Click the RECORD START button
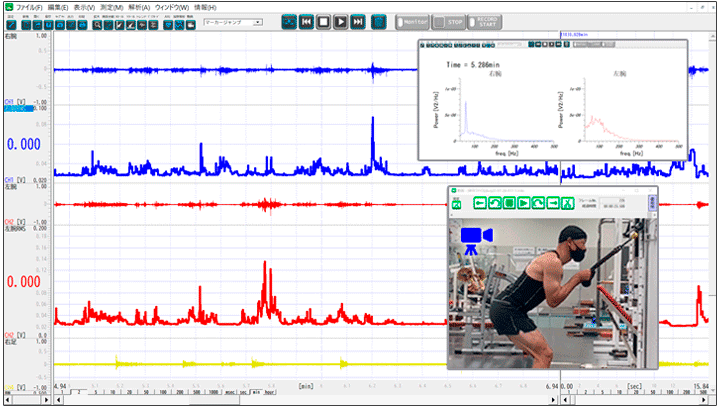 click(x=484, y=22)
